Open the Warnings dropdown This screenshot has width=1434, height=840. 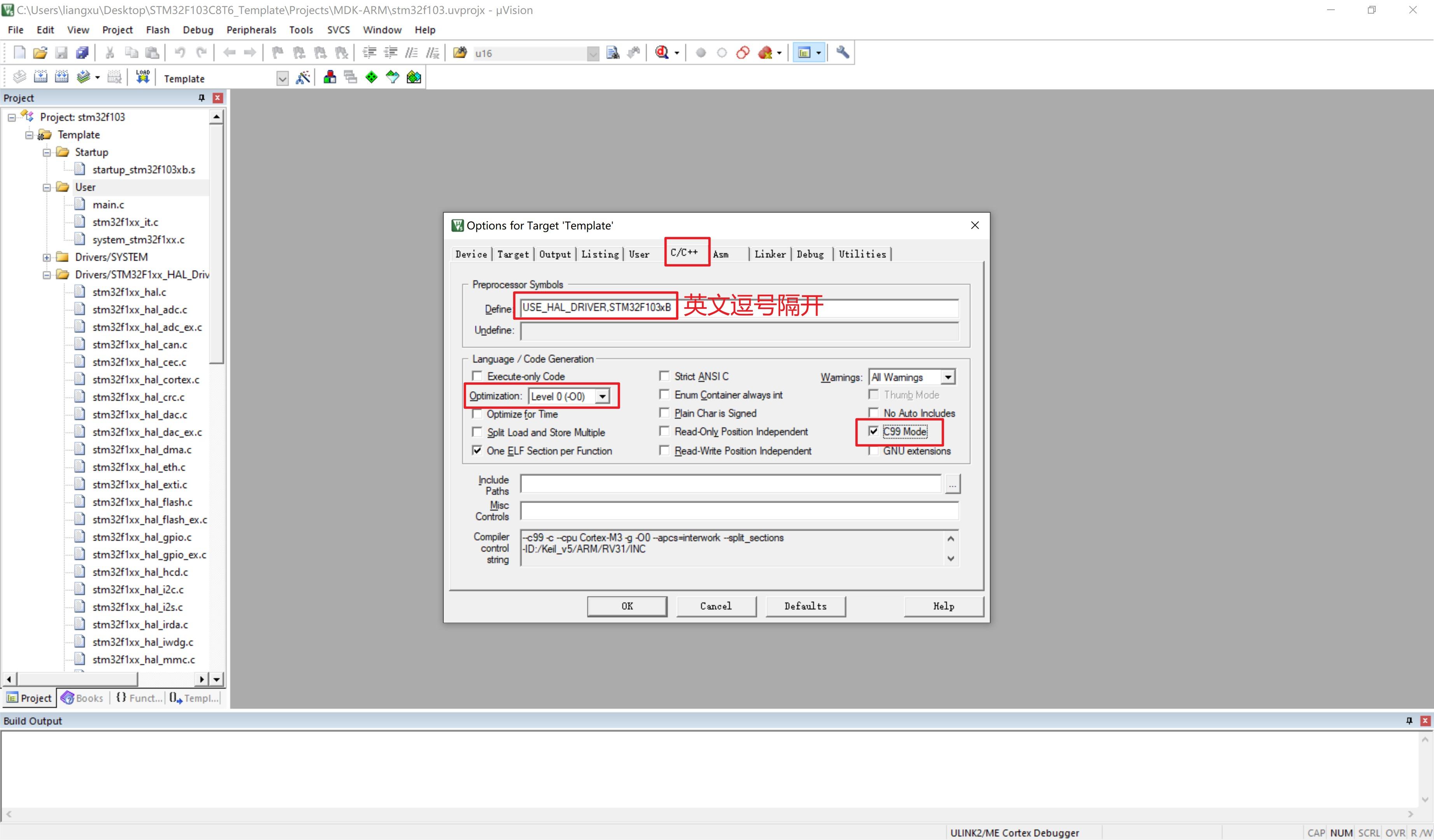tap(947, 377)
